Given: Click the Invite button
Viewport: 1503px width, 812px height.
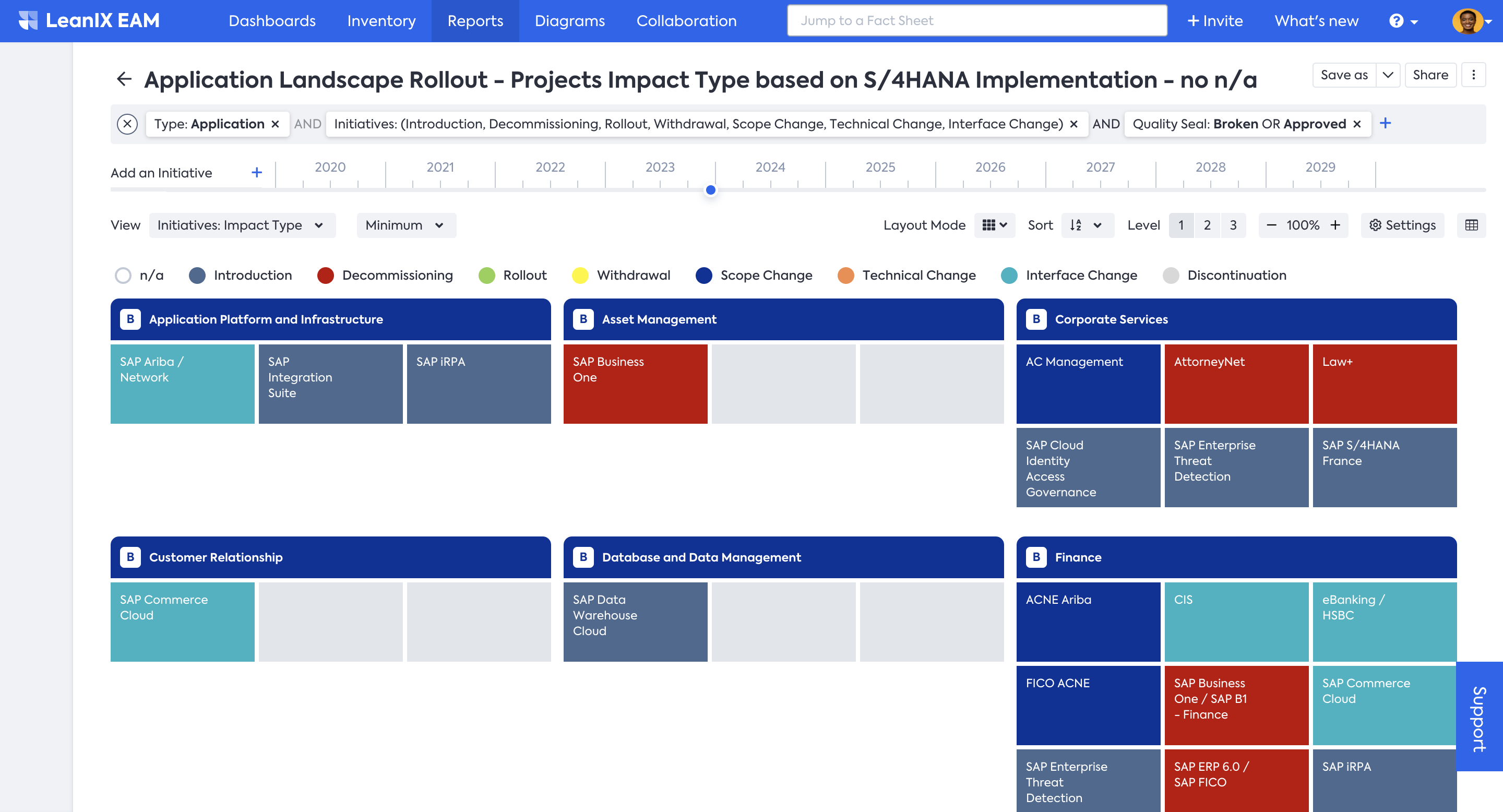Looking at the screenshot, I should tap(1215, 21).
